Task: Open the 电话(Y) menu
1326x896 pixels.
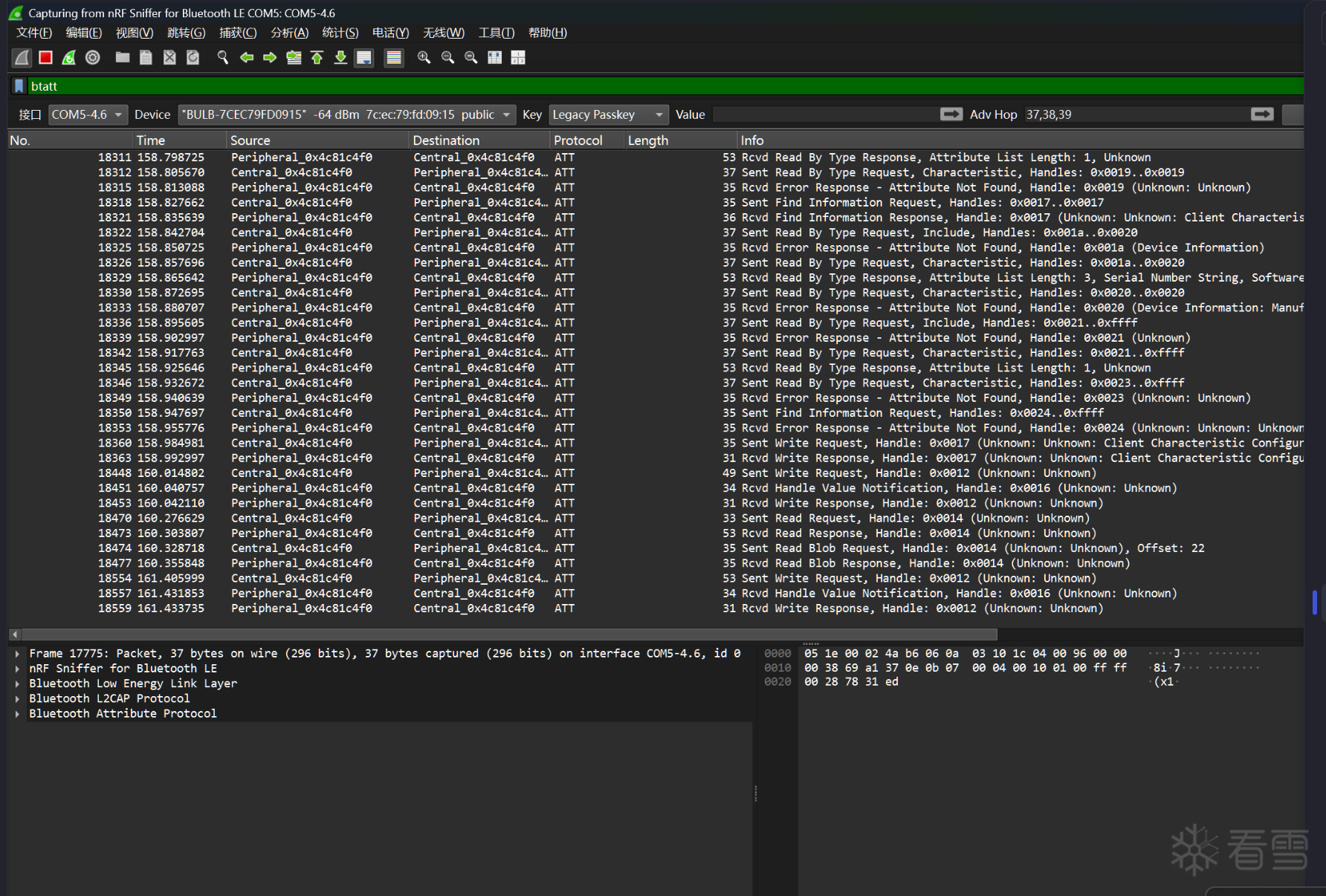Action: click(x=391, y=33)
